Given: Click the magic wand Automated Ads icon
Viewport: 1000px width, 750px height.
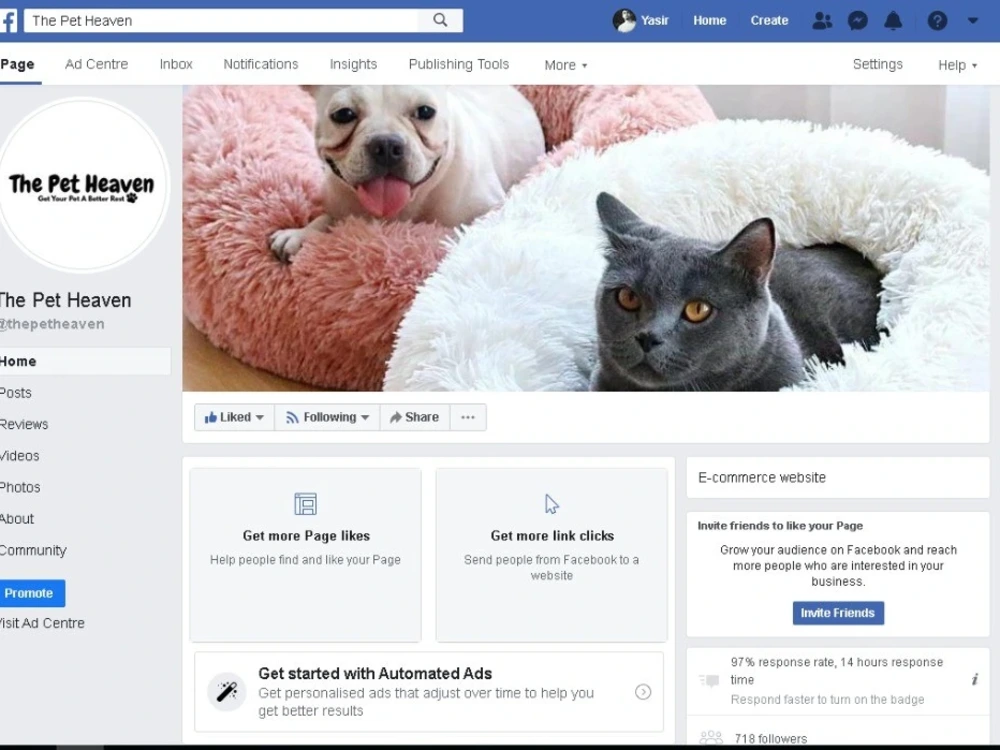Looking at the screenshot, I should 226,691.
